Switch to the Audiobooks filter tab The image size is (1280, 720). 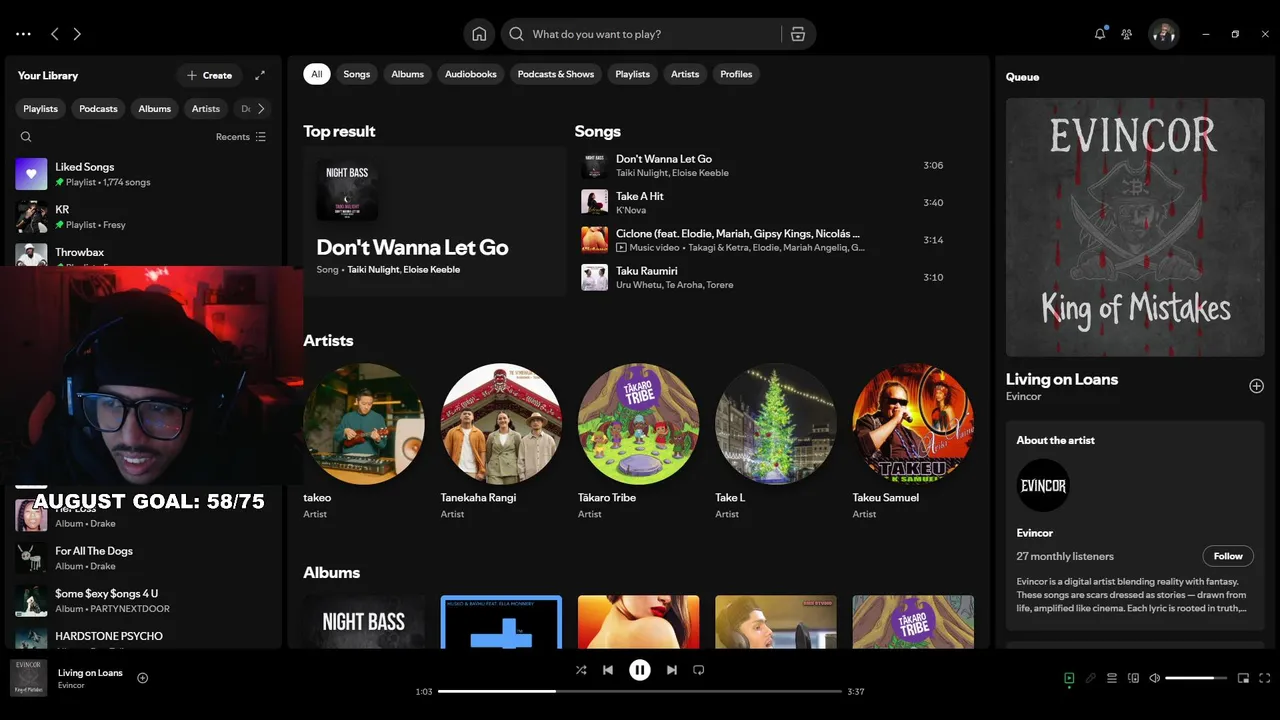click(471, 74)
